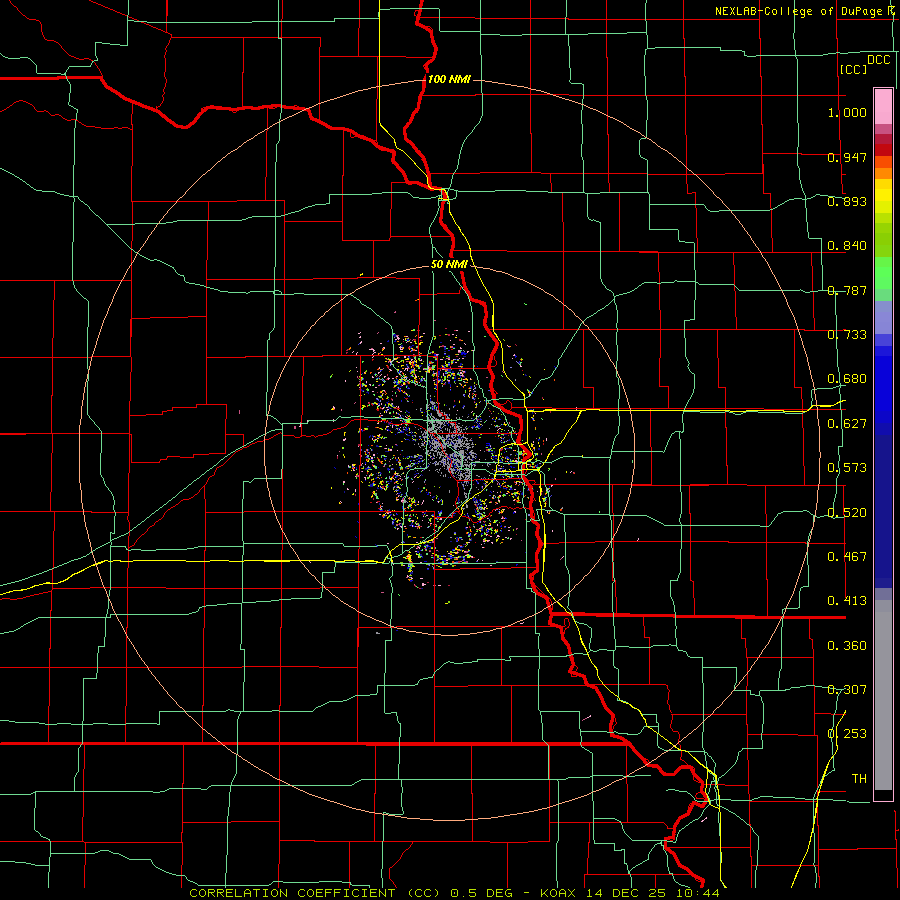Click the 0.467 scale value
This screenshot has width=900, height=900.
847,557
